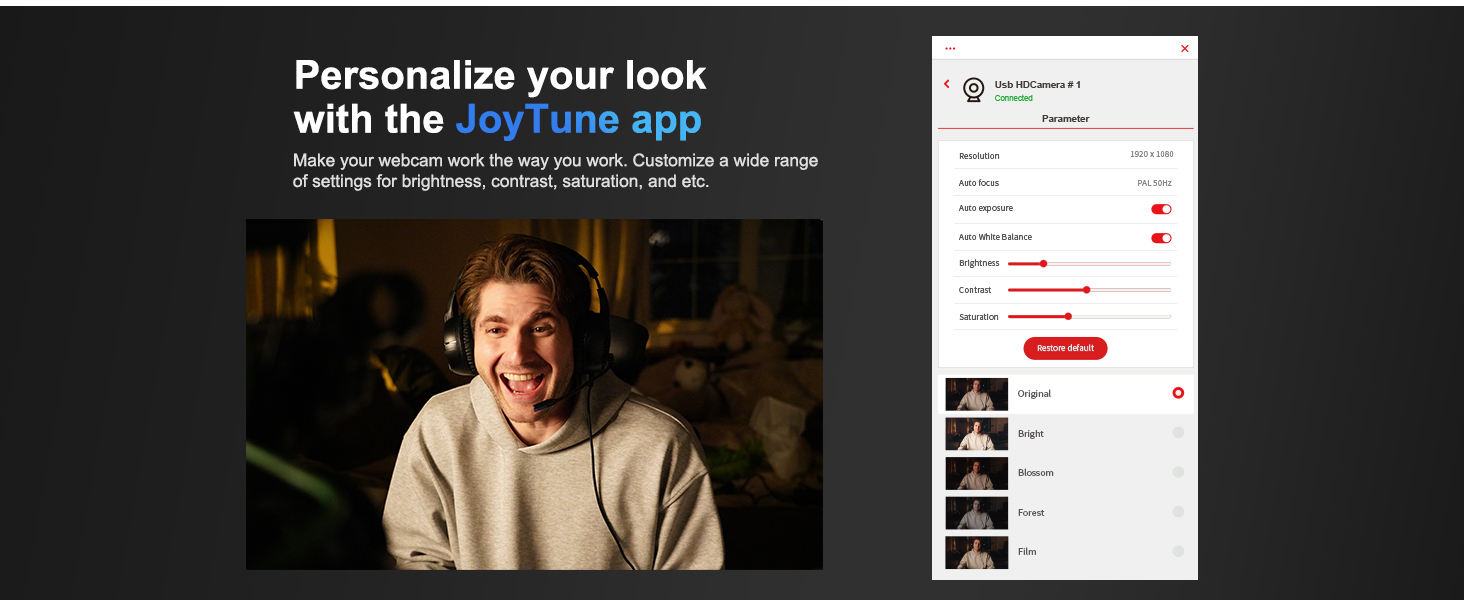Screen dimensions: 1464x600
Task: Disable the Auto White Balance toggle
Action: click(1161, 238)
